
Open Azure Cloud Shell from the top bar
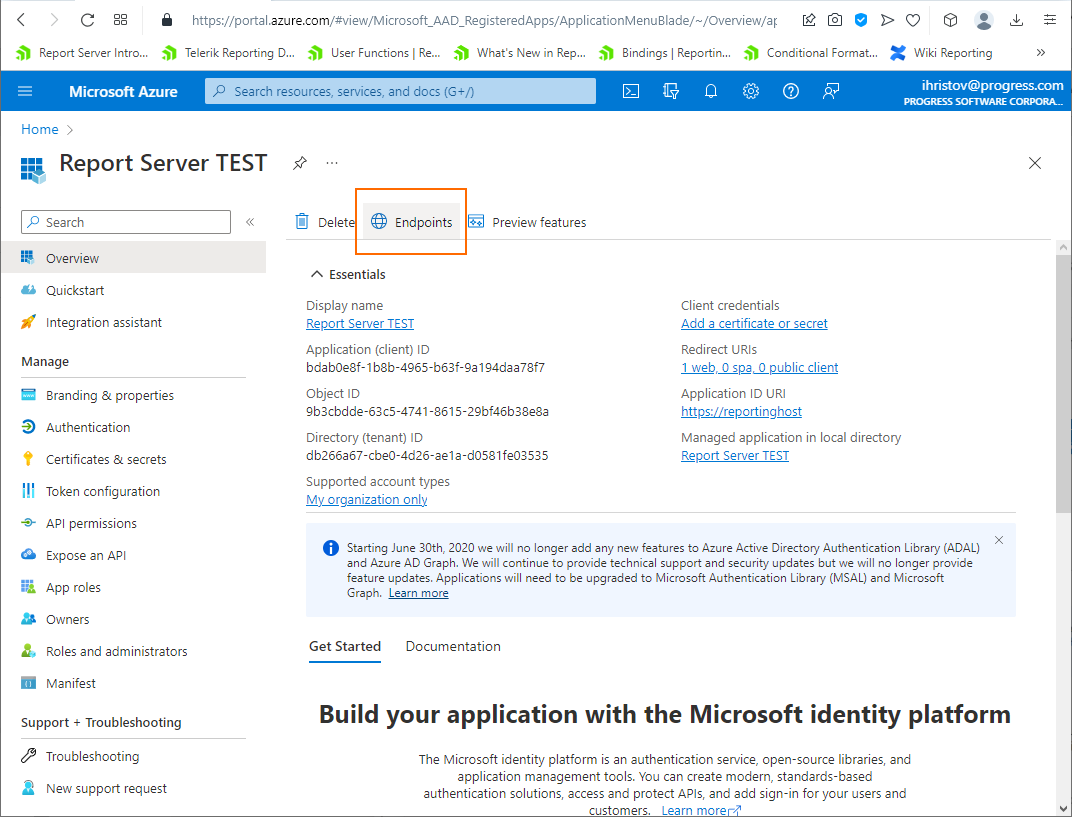coord(631,91)
